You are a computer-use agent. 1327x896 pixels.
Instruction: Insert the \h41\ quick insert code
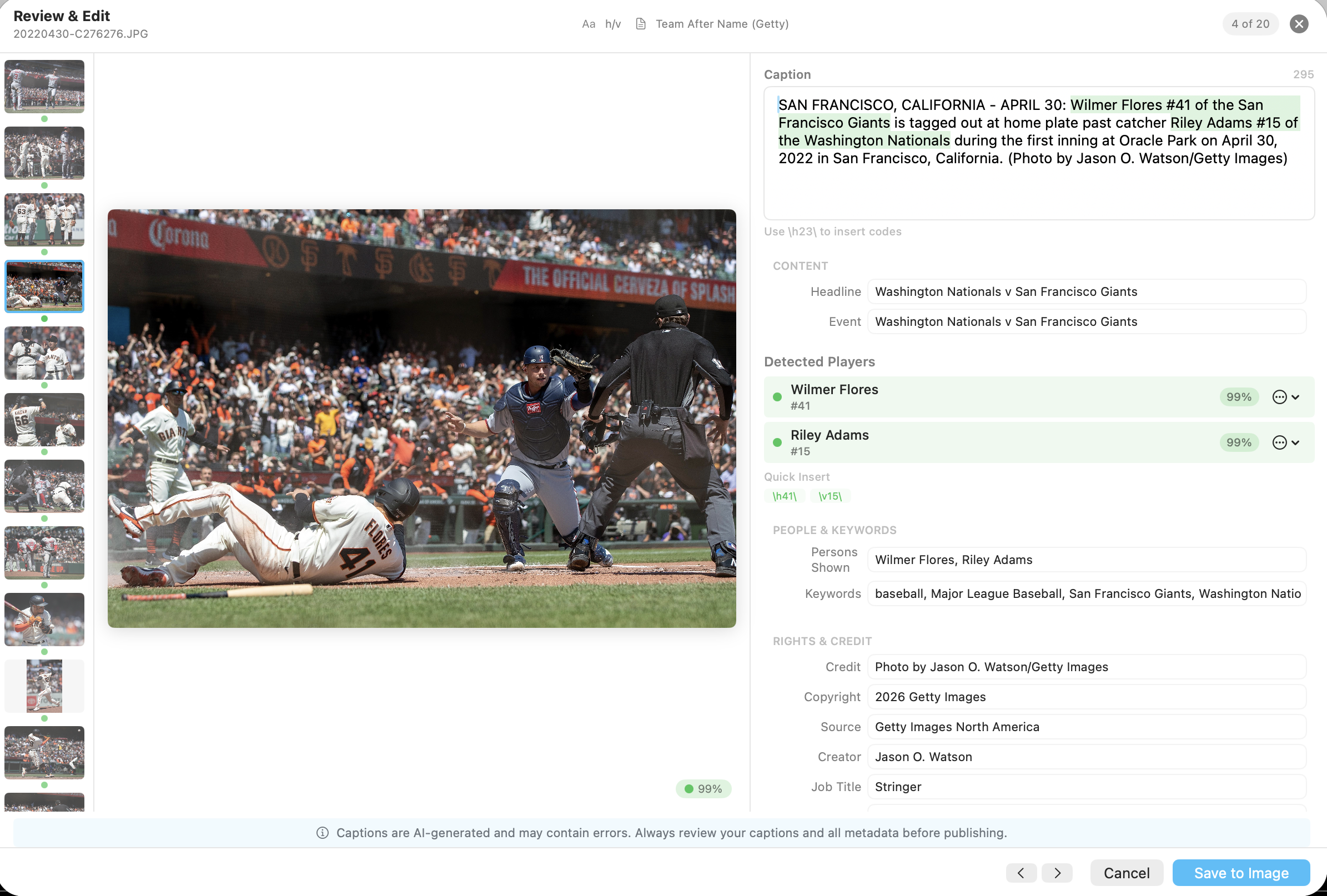785,496
